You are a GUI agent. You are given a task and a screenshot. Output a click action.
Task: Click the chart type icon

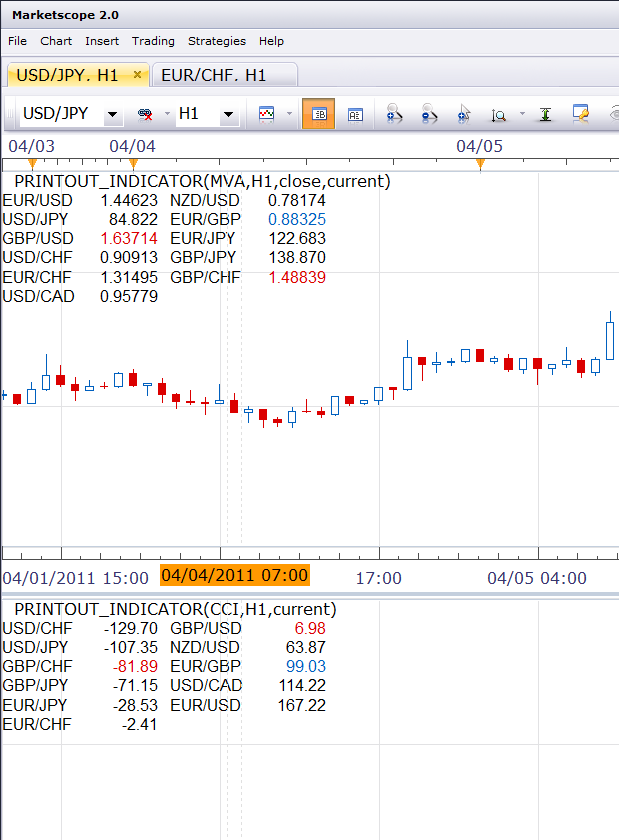[266, 114]
